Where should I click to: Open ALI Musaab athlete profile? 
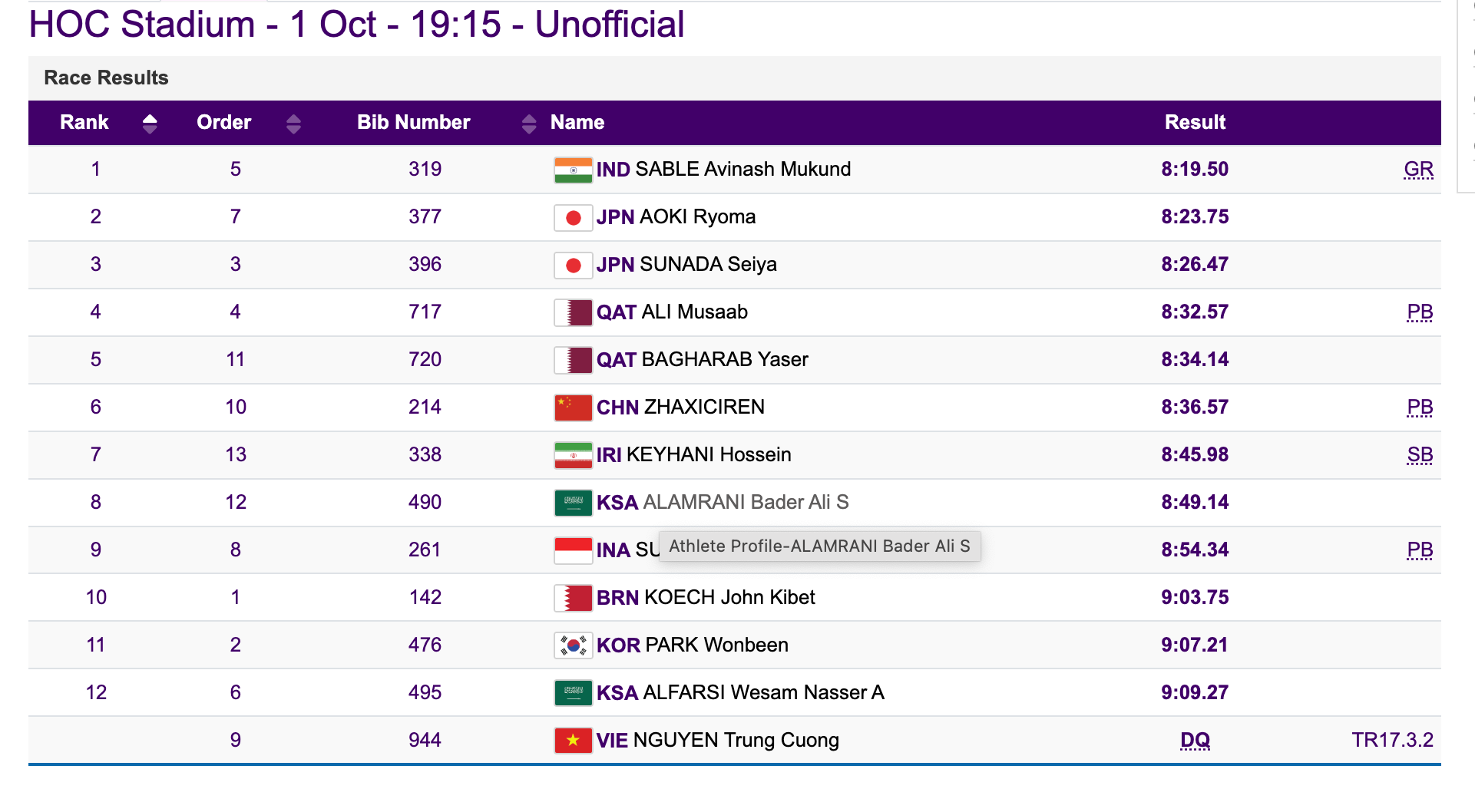coord(695,312)
